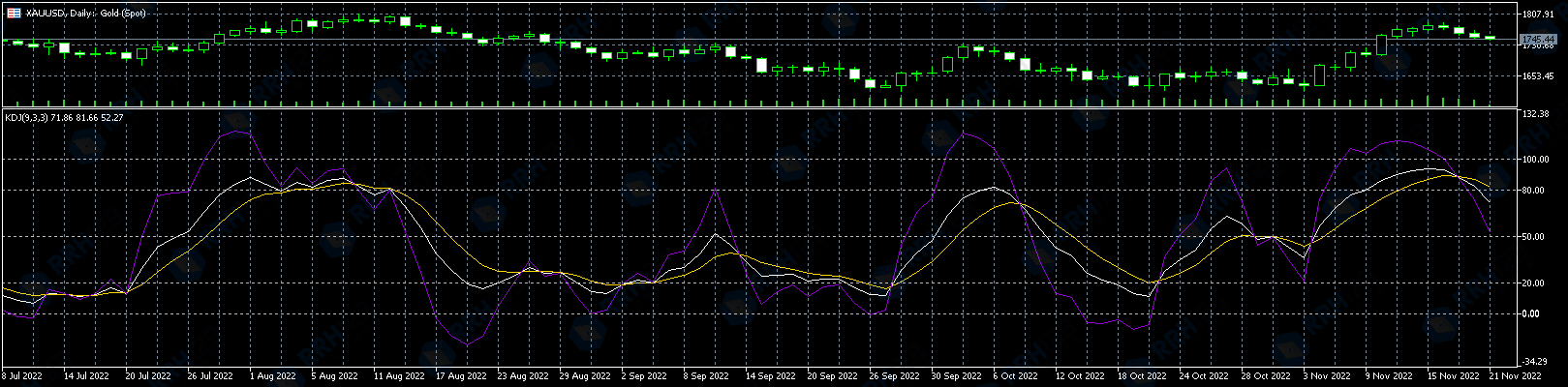The image size is (1568, 387).
Task: Click the 50.00 level on indicator scale
Action: [x=1534, y=237]
